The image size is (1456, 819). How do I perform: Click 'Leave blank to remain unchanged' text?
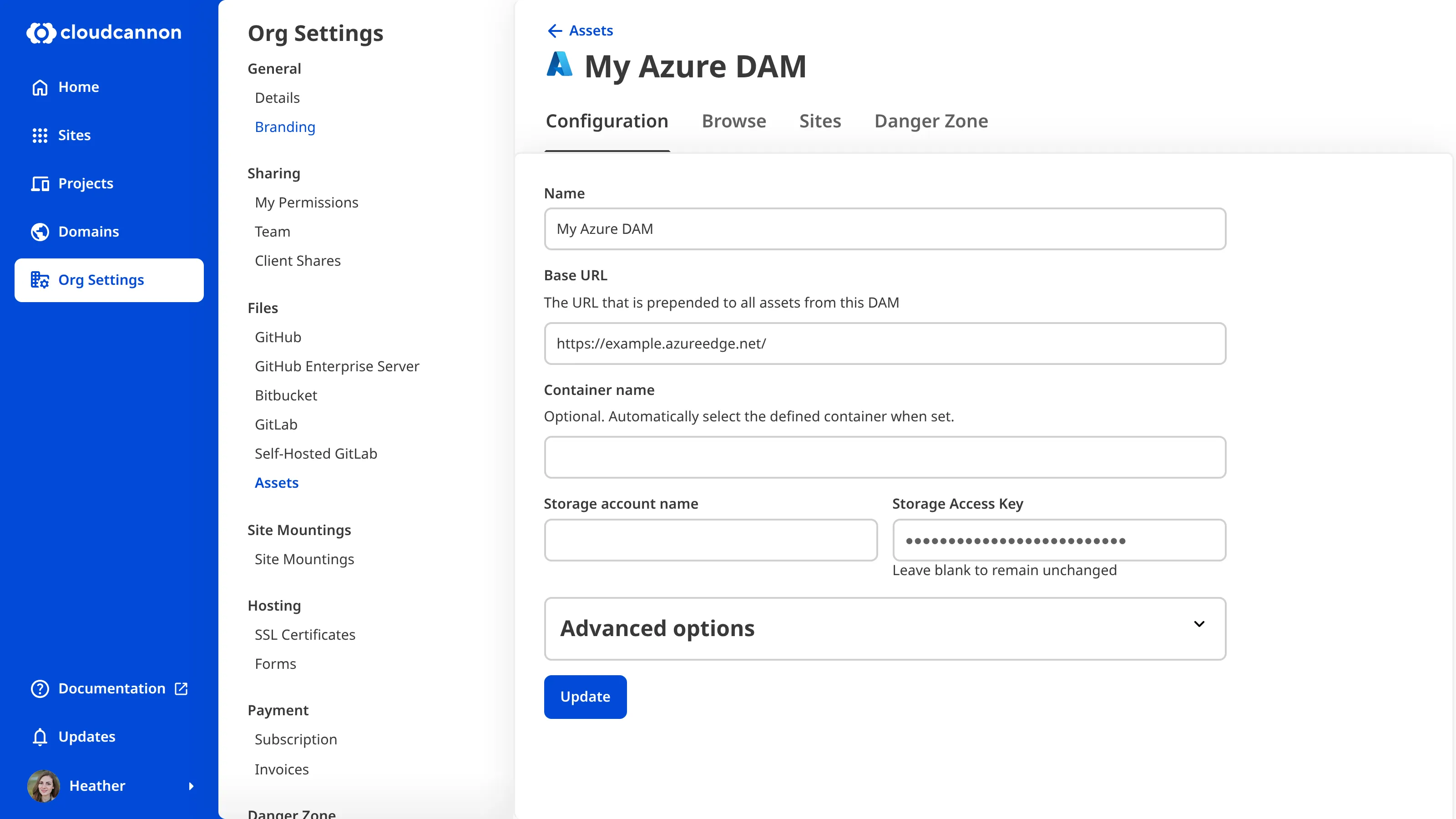(x=1004, y=570)
